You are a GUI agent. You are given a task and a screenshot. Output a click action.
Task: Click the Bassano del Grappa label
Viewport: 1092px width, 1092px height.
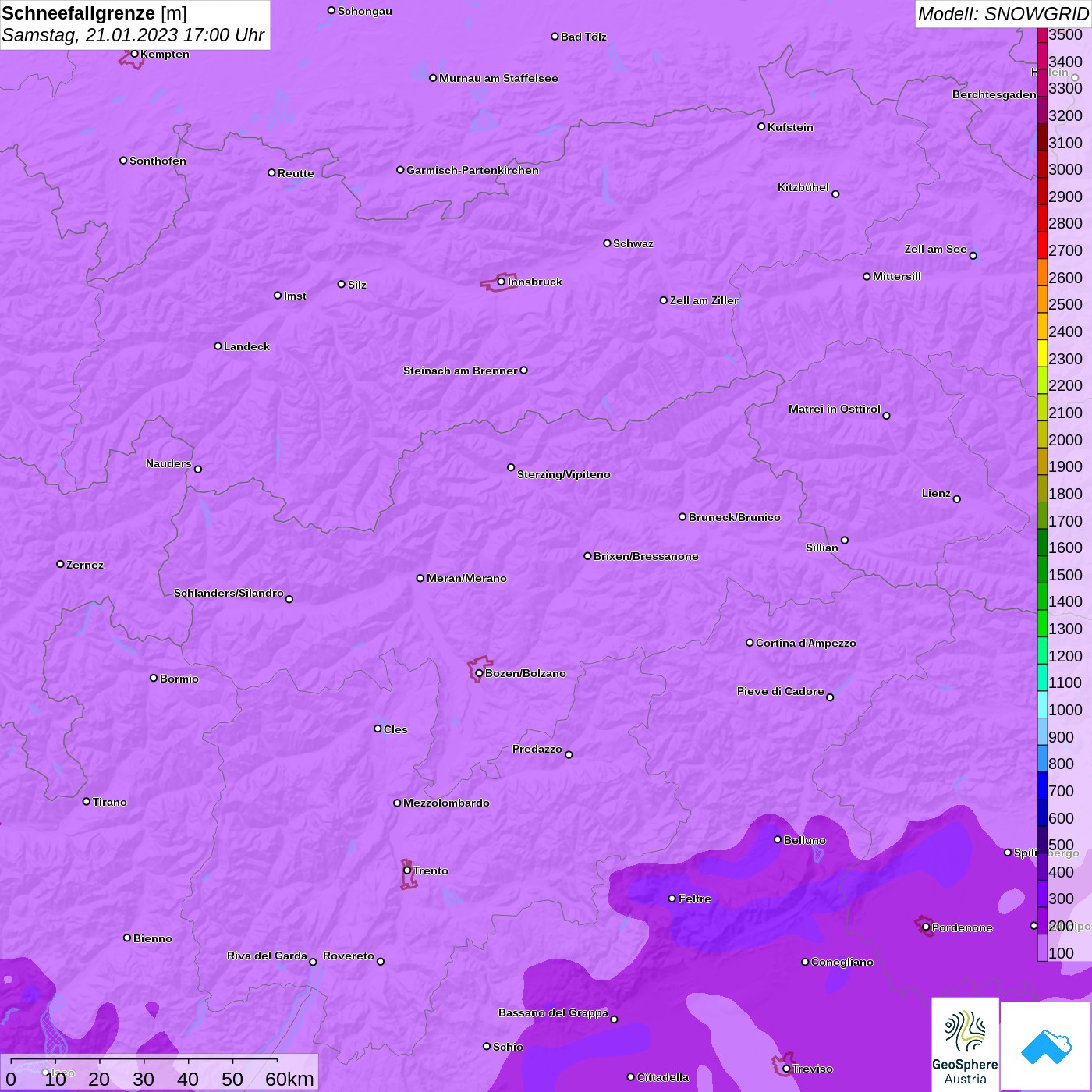(x=553, y=1012)
